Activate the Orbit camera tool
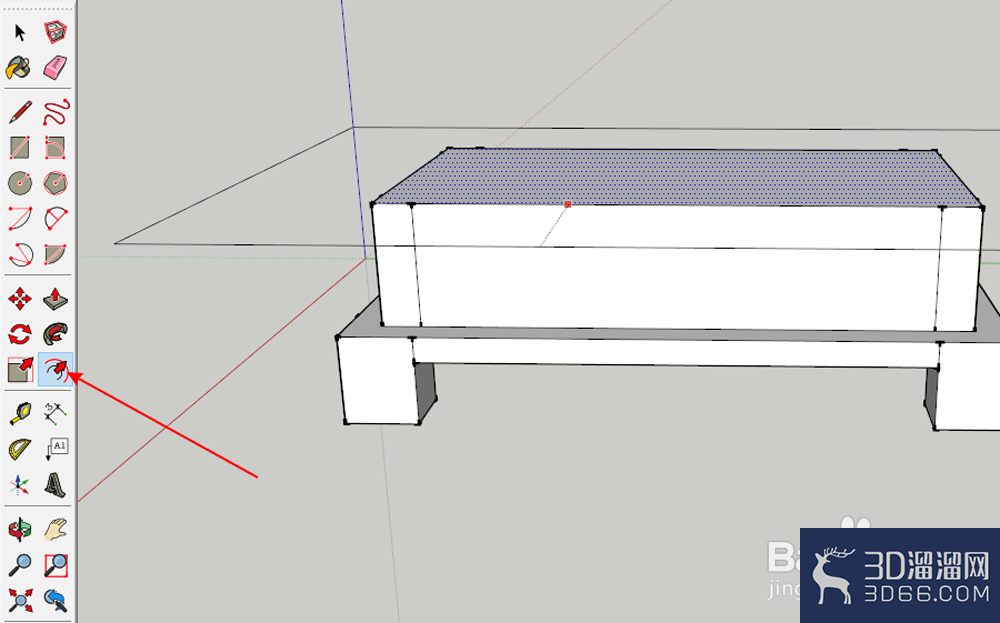 (20, 529)
